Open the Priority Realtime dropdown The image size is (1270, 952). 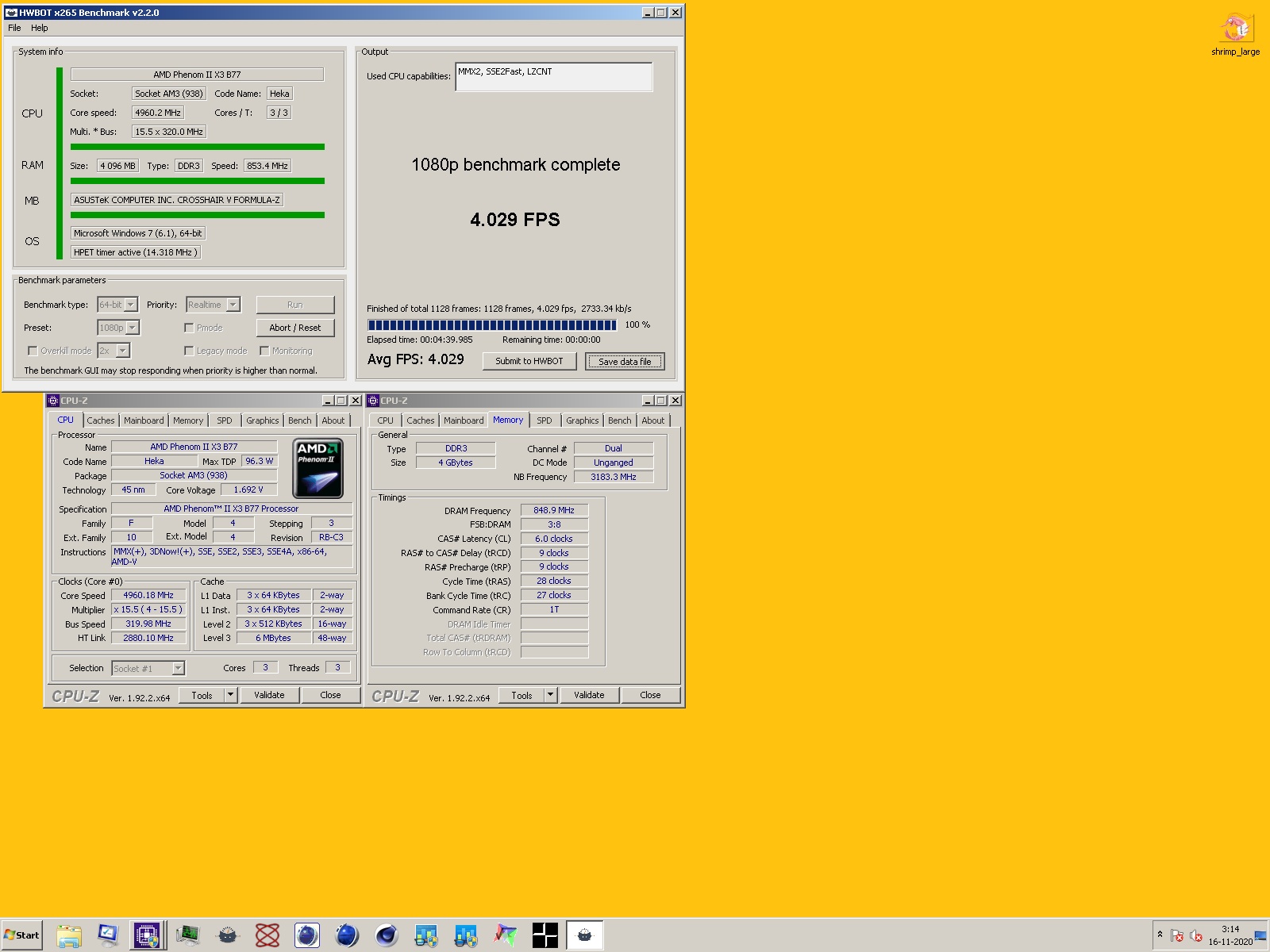pyautogui.click(x=213, y=305)
